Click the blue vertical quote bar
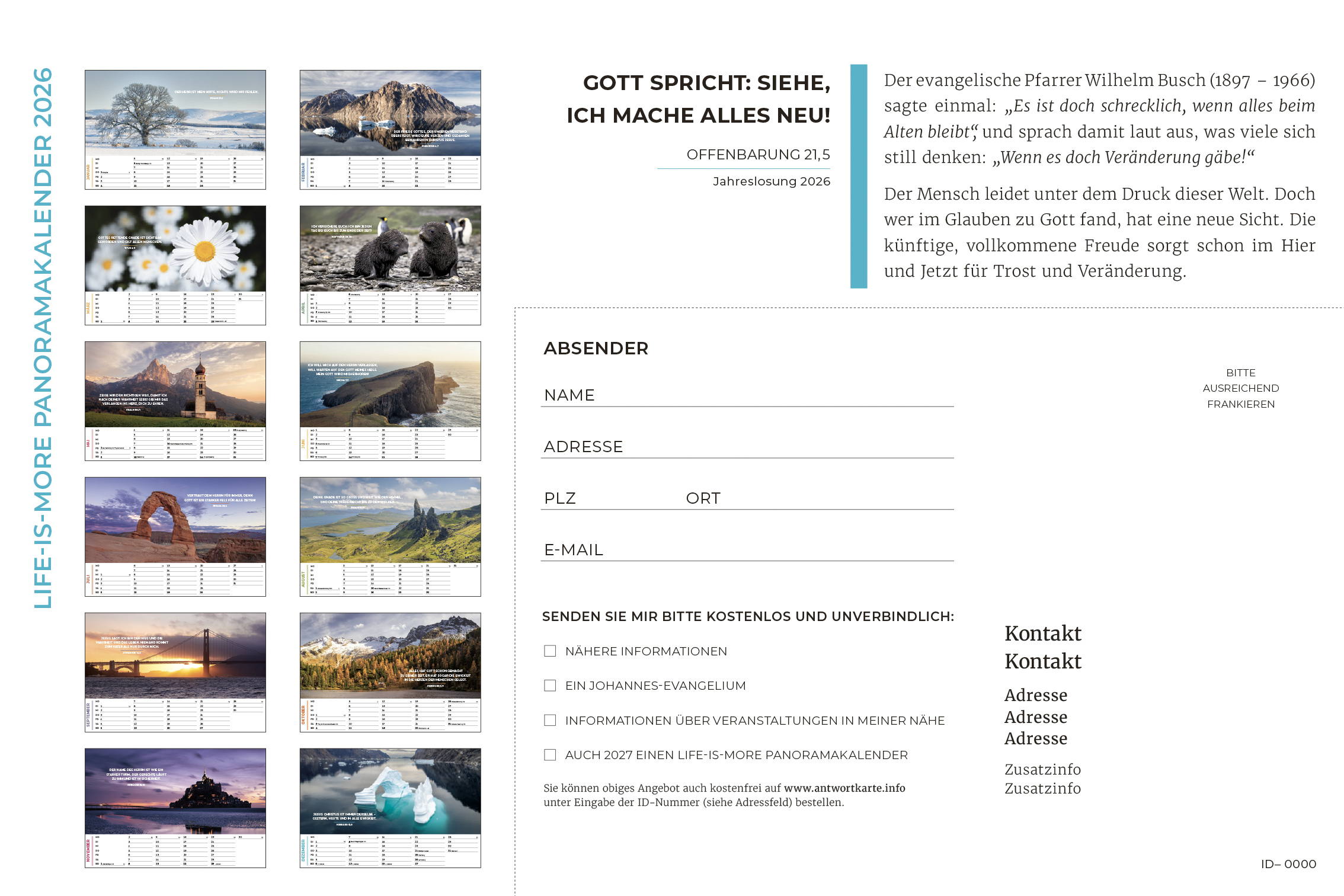 click(x=858, y=176)
